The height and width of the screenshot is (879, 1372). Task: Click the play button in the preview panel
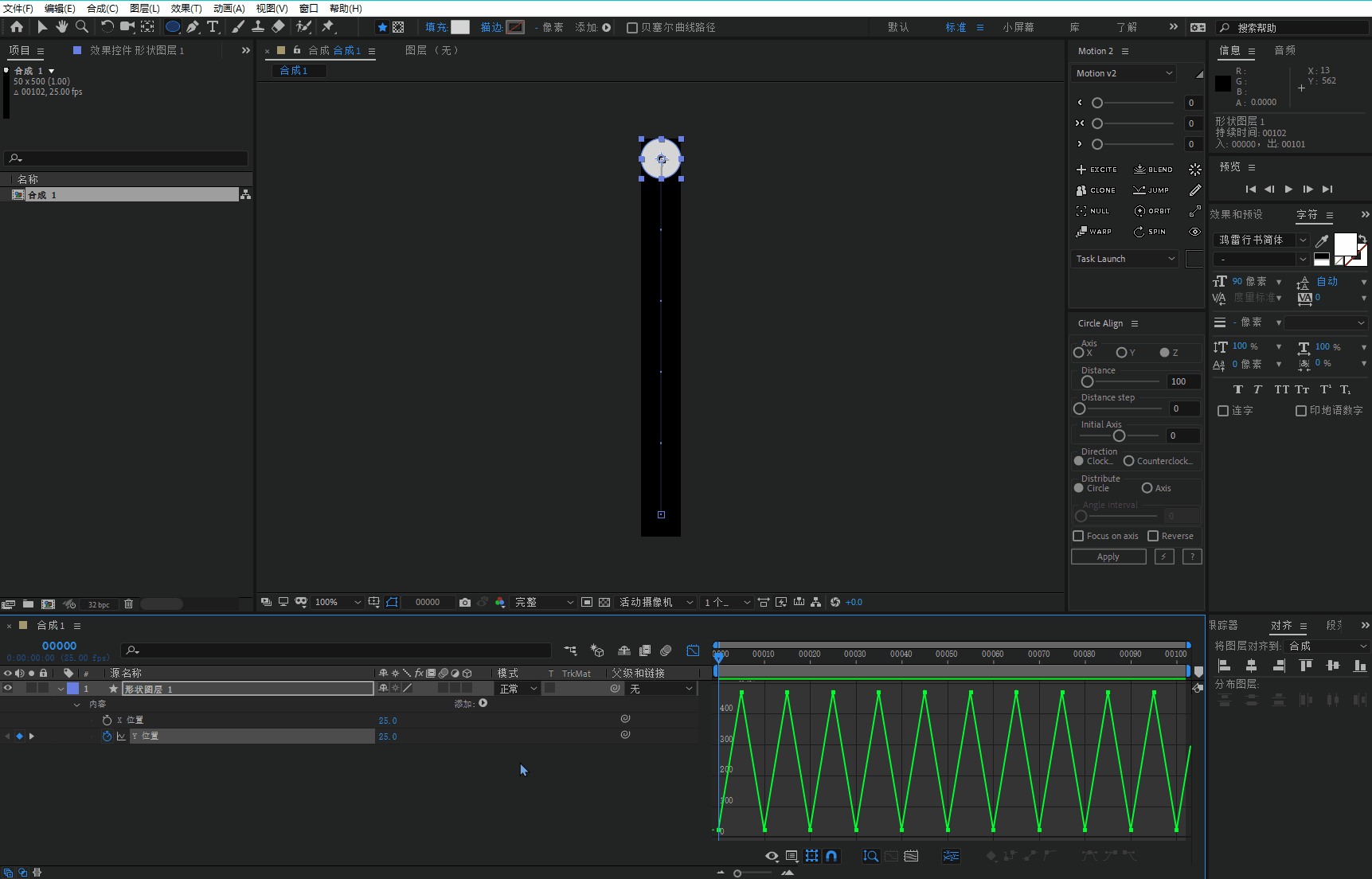point(1288,189)
